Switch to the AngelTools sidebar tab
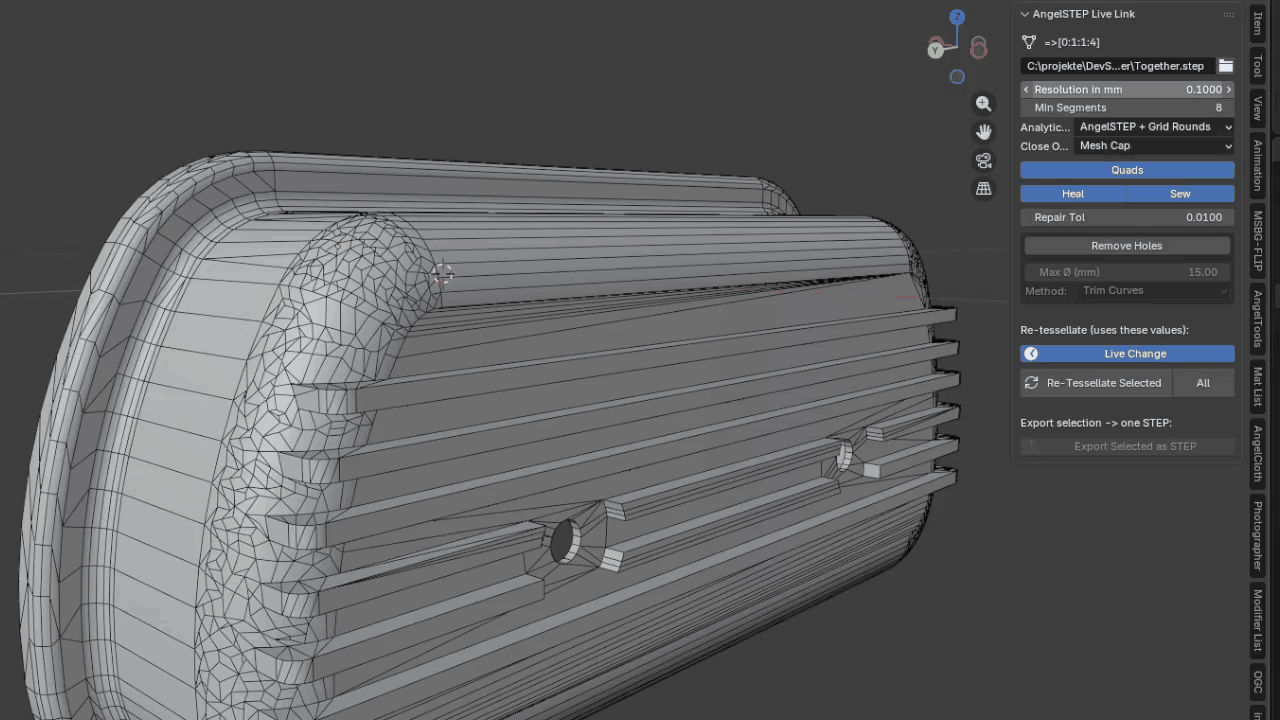Viewport: 1280px width, 720px height. pos(1258,321)
